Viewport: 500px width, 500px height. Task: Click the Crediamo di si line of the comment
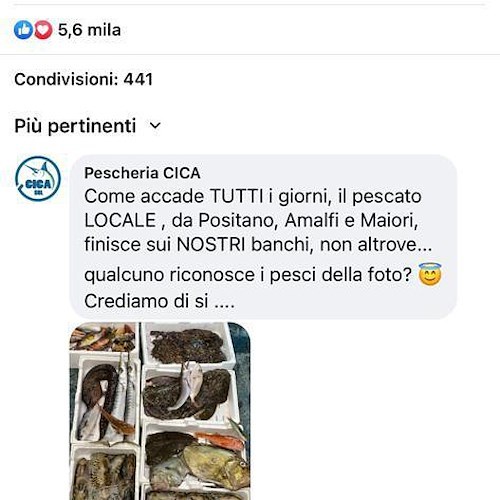tap(159, 301)
